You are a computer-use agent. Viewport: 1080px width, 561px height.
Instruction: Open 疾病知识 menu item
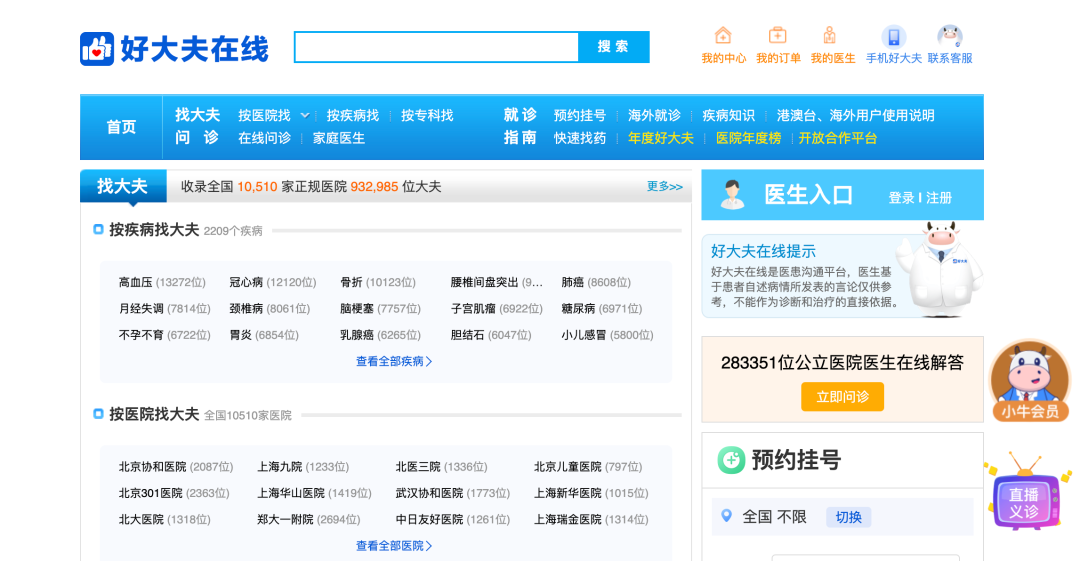click(x=729, y=115)
